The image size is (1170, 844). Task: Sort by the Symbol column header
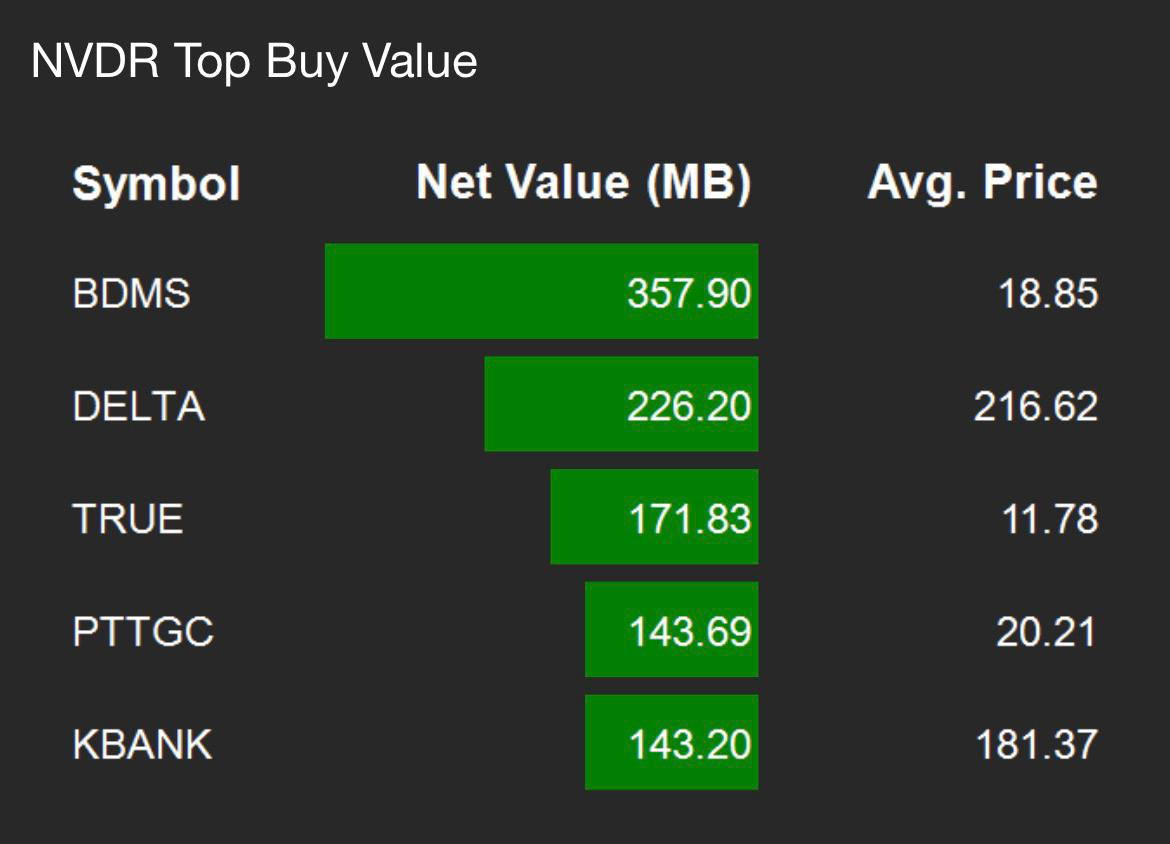[x=156, y=184]
